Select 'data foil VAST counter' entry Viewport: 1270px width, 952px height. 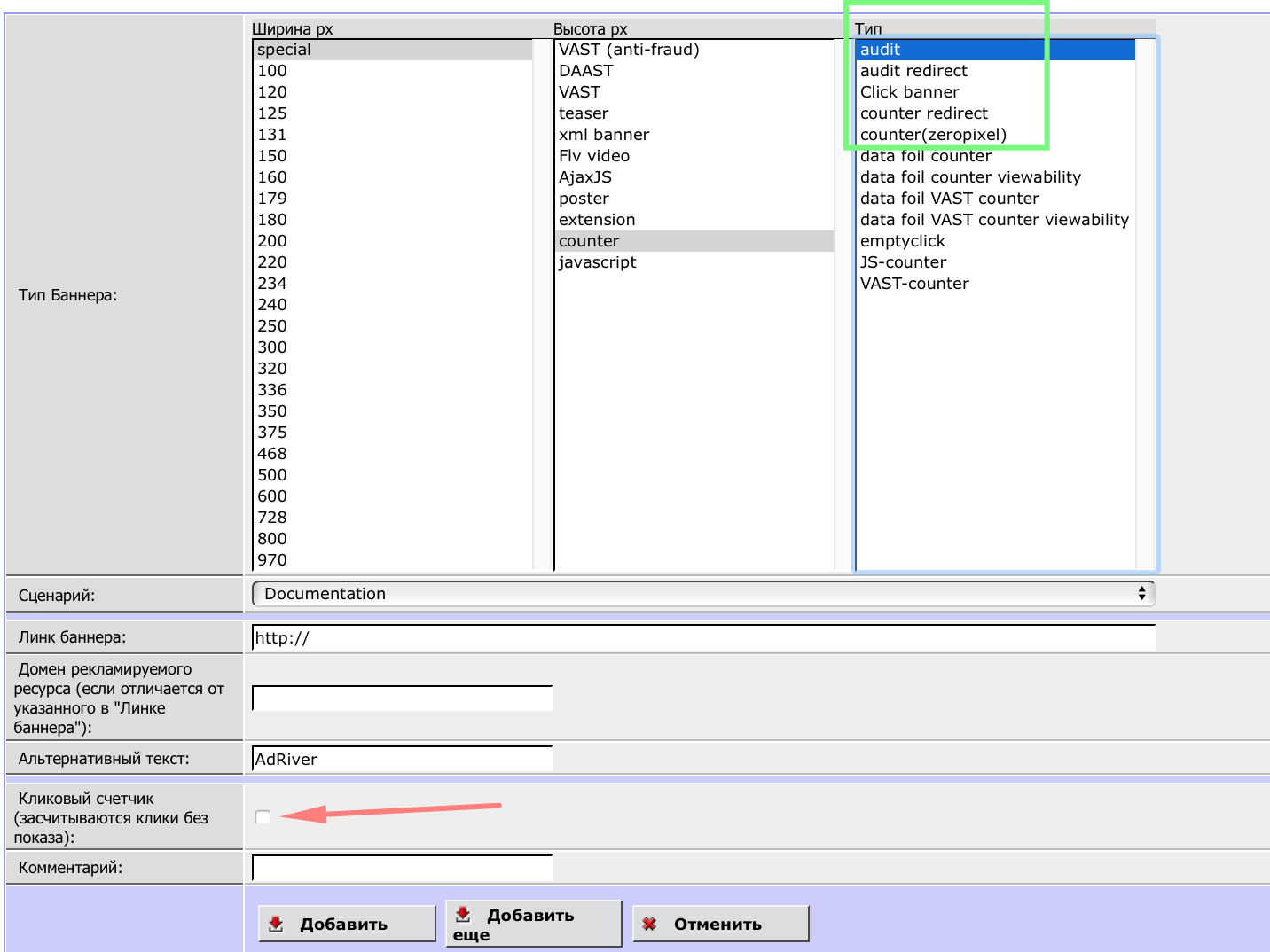(996, 199)
